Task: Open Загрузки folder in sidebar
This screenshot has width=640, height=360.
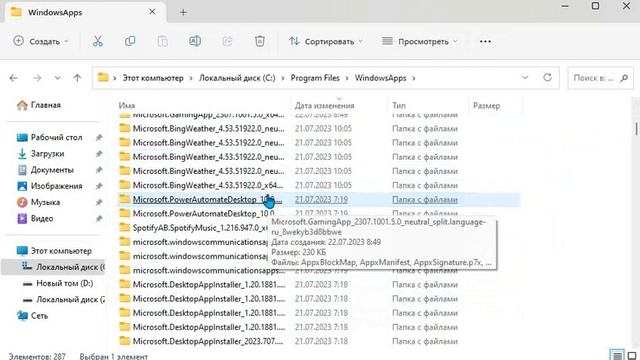Action: pyautogui.click(x=40, y=153)
